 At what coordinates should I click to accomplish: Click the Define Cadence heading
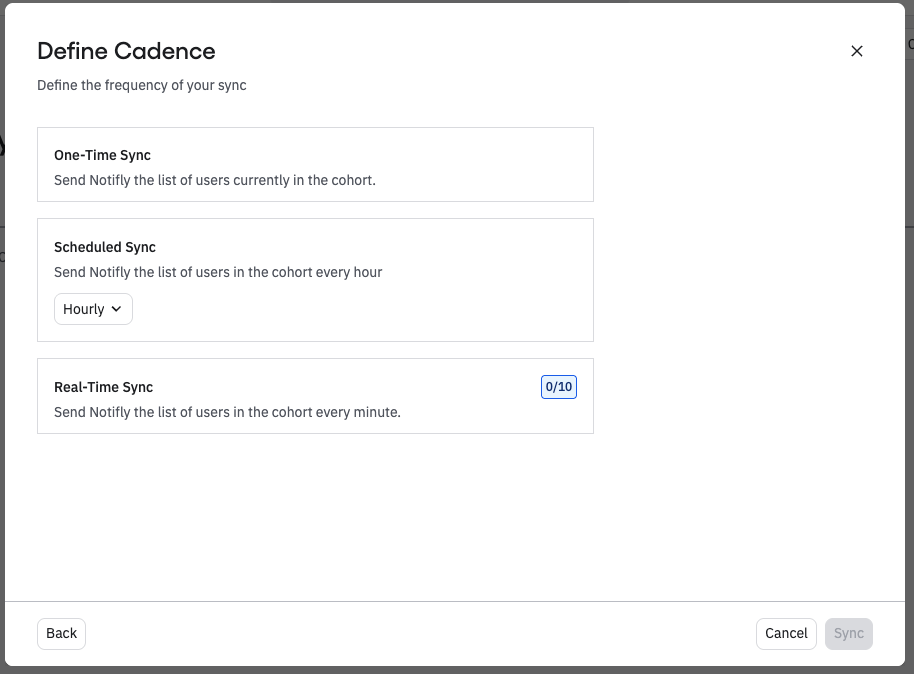pyautogui.click(x=126, y=51)
